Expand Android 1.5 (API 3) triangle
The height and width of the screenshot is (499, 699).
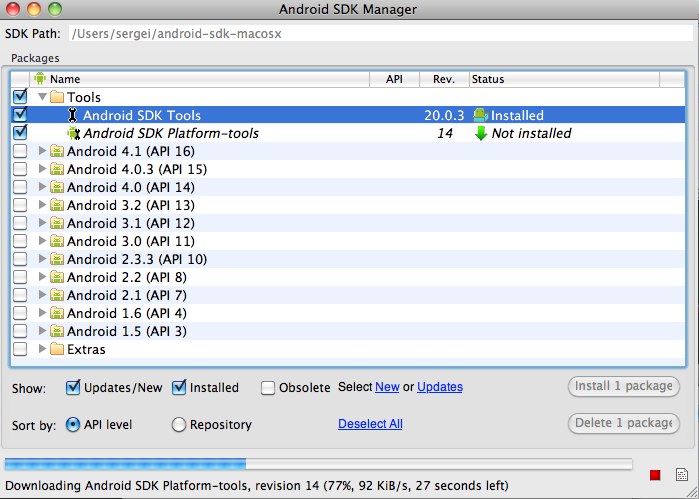42,331
